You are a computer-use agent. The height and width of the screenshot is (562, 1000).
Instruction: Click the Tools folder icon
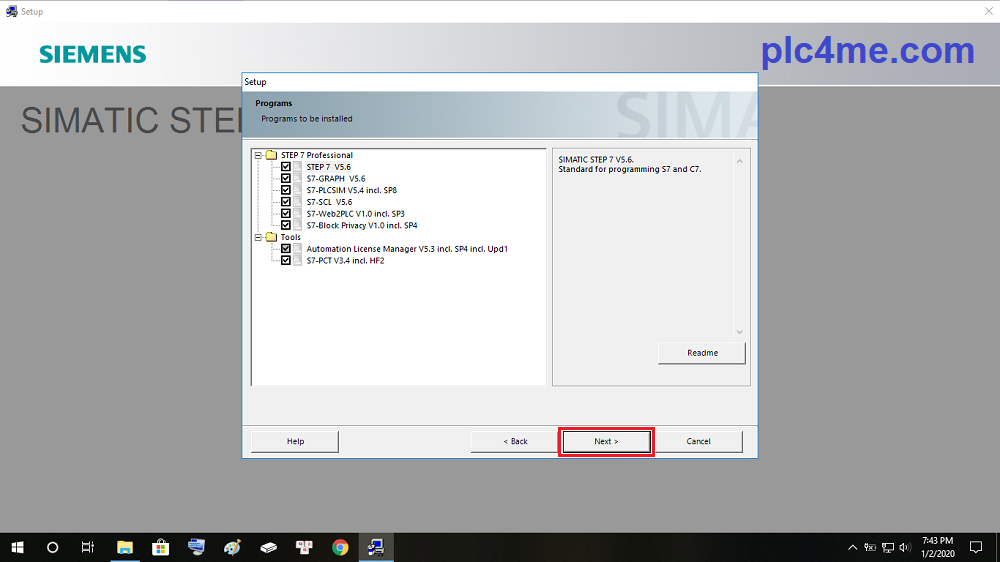pos(271,237)
